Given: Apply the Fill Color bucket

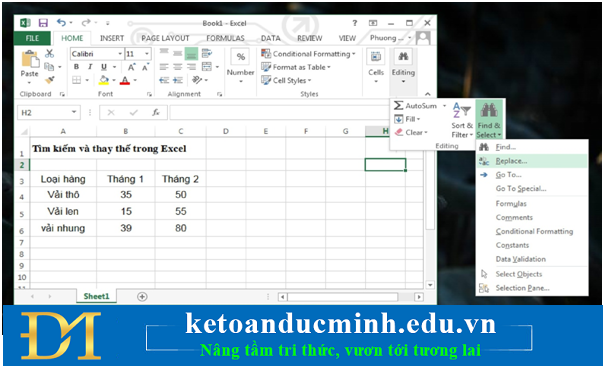Looking at the screenshot, I should [103, 80].
